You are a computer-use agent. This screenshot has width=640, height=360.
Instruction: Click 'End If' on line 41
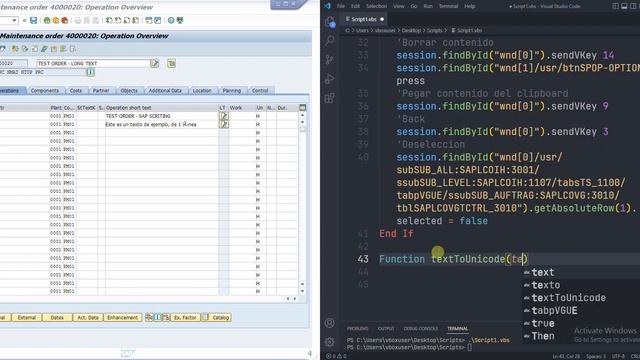[396, 233]
